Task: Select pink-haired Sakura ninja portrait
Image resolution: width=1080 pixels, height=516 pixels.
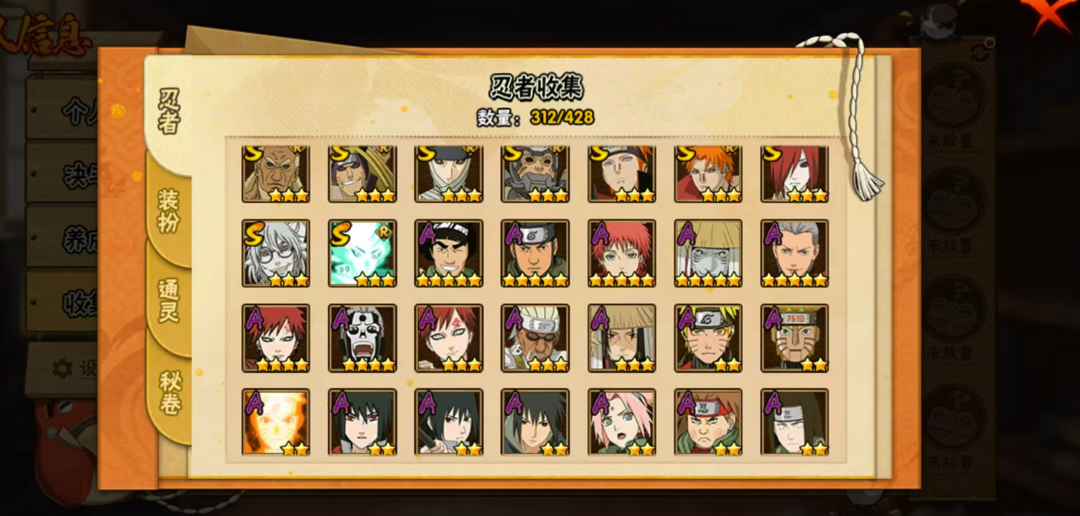Action: (622, 422)
